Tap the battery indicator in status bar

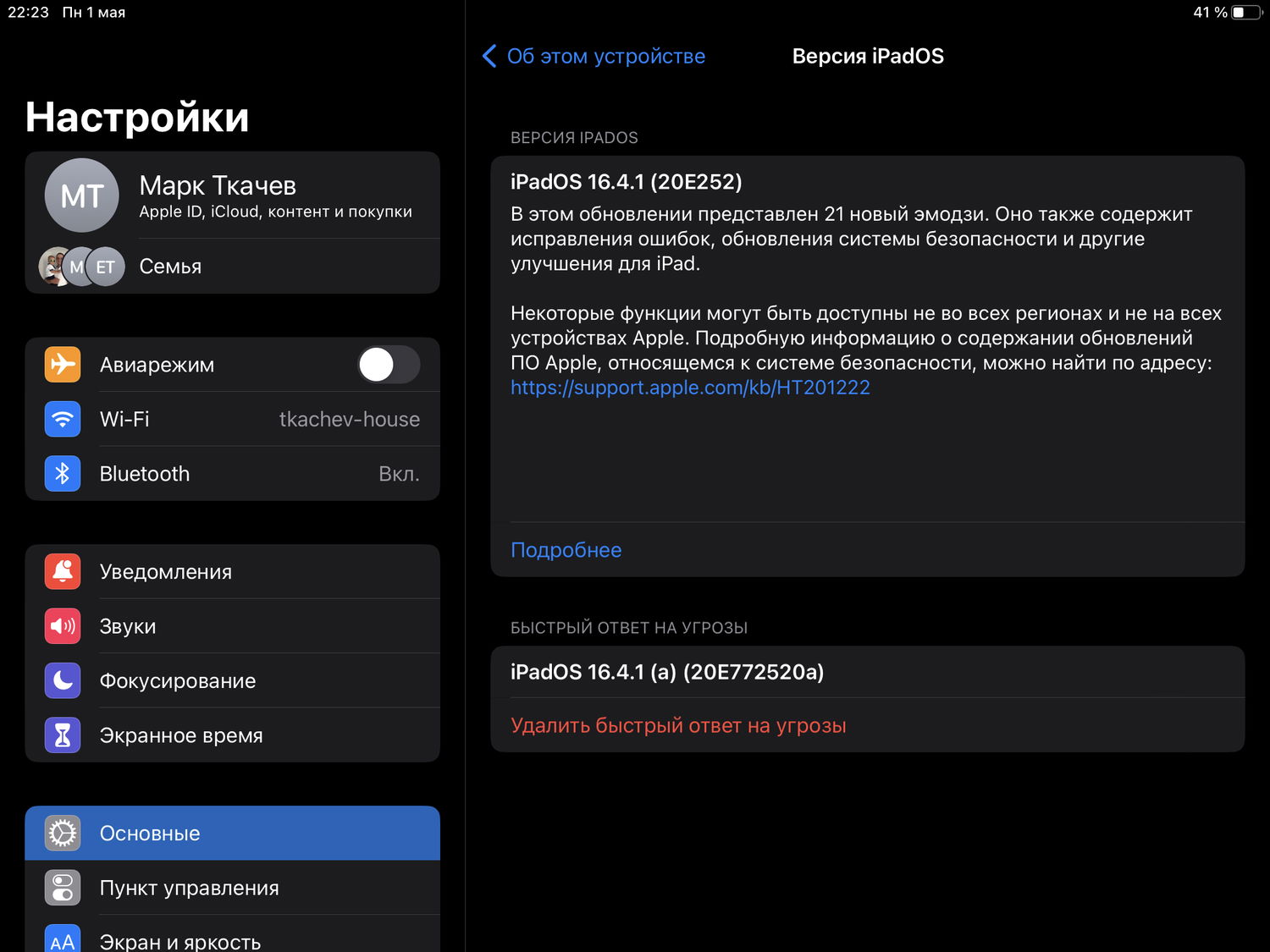[x=1245, y=13]
